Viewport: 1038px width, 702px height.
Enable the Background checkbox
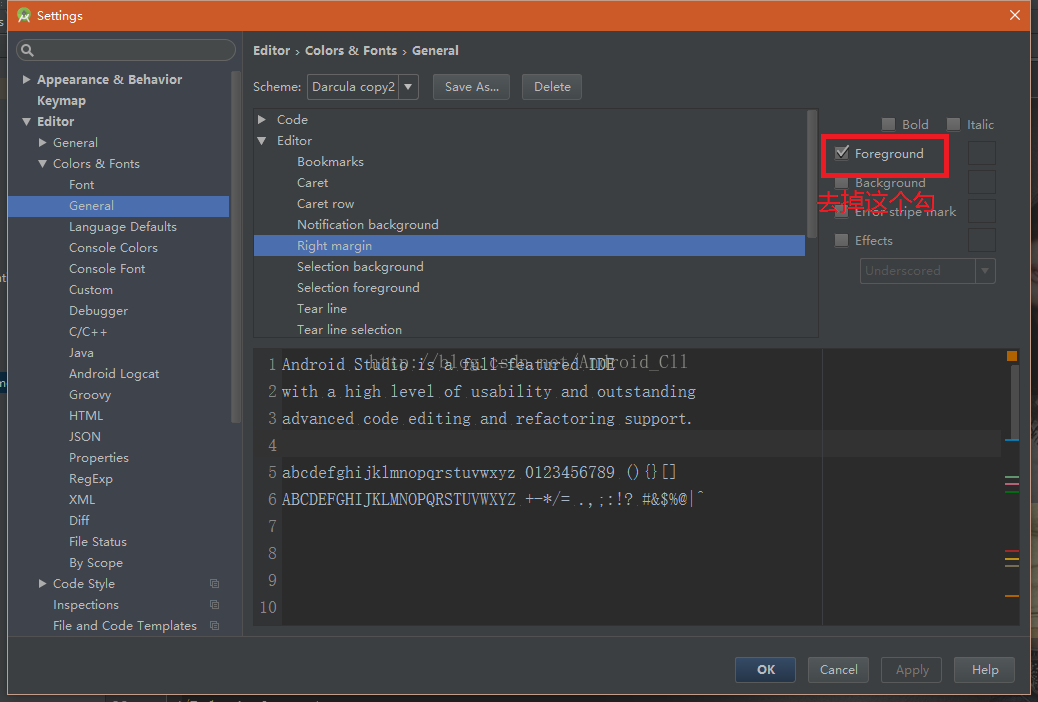point(841,183)
